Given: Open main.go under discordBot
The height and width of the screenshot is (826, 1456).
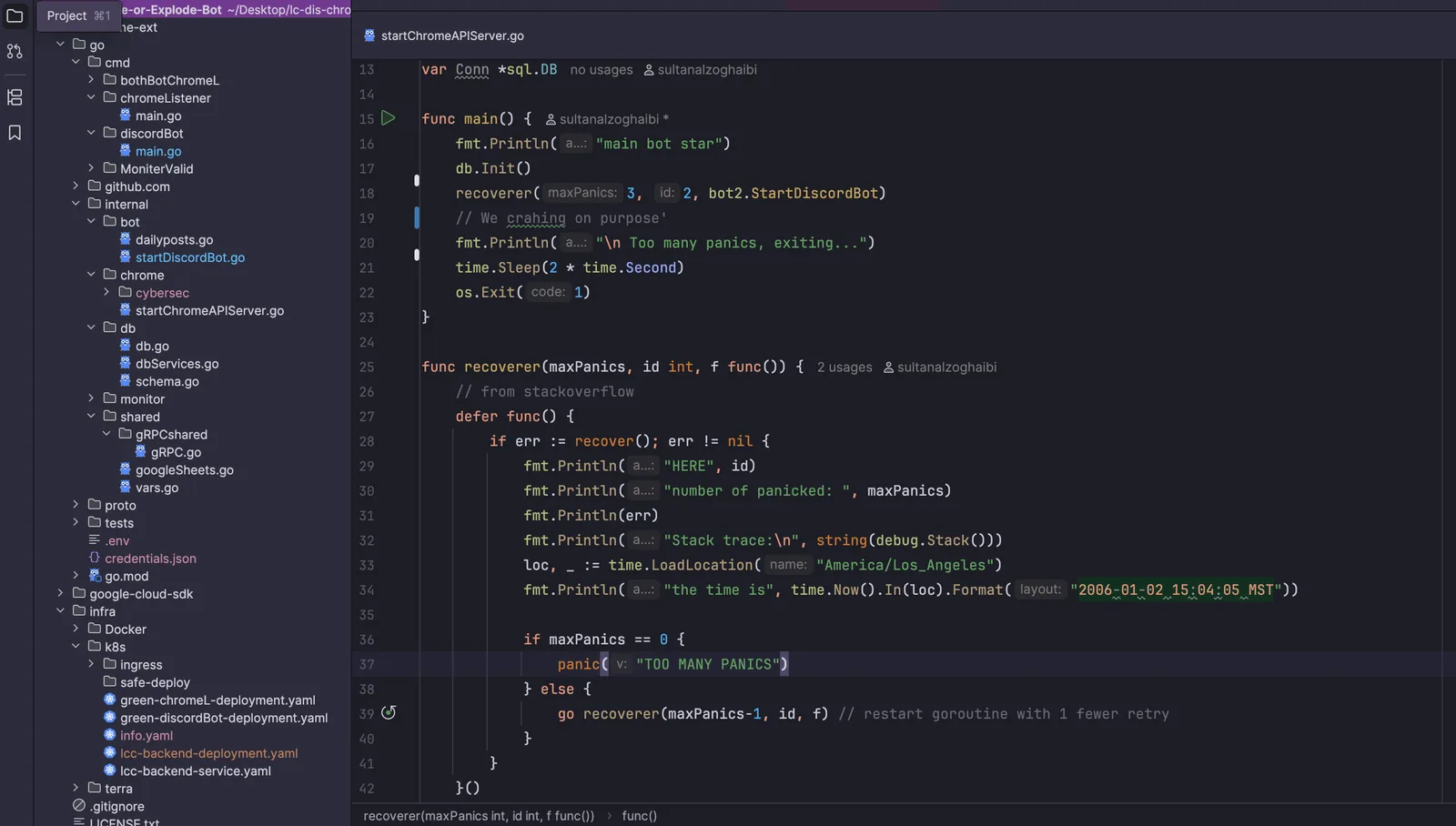Looking at the screenshot, I should tap(158, 151).
